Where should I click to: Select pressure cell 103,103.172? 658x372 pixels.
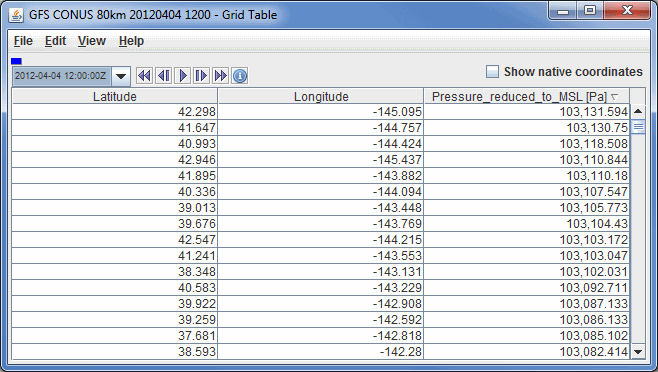(527, 239)
